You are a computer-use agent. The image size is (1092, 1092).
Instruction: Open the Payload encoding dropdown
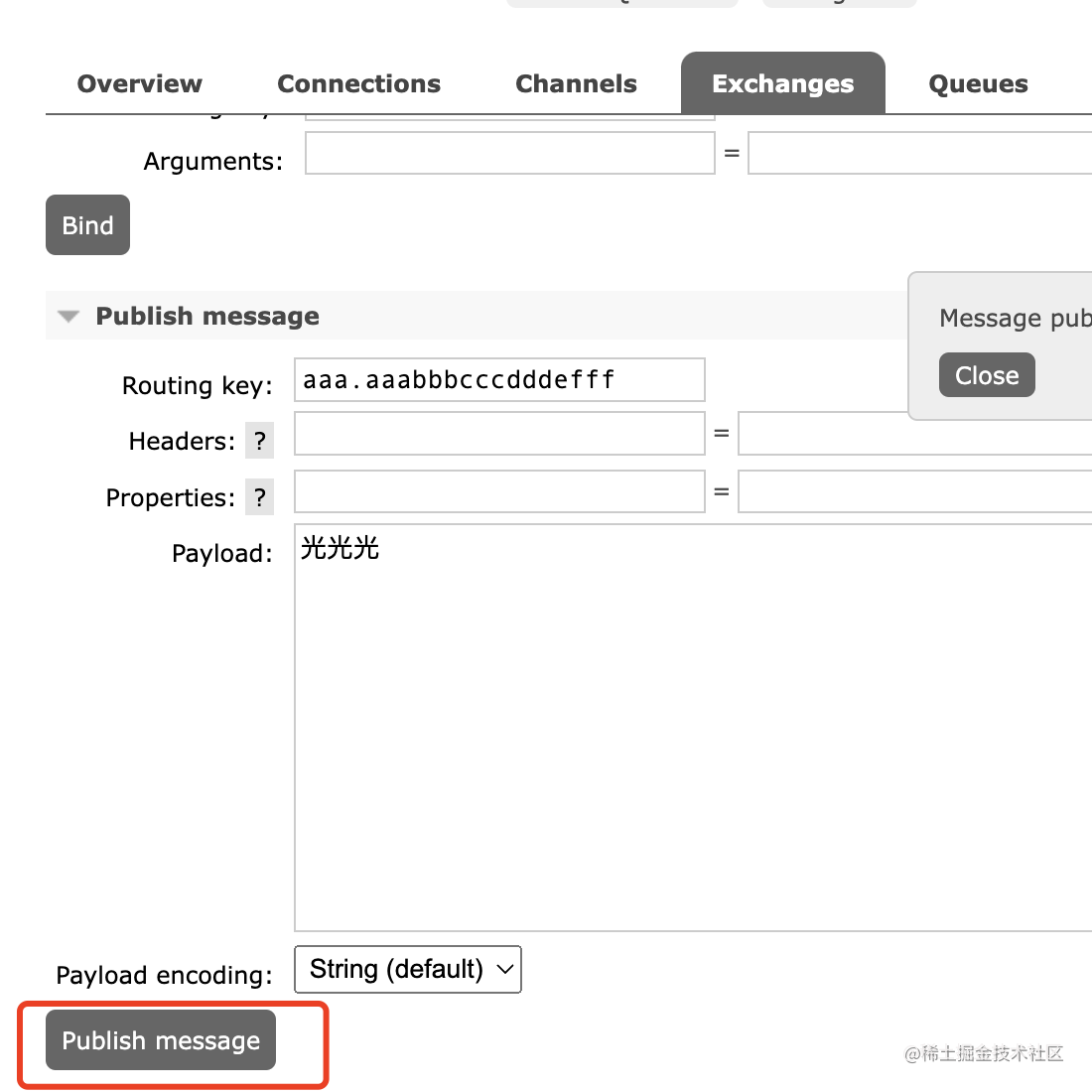click(x=408, y=969)
